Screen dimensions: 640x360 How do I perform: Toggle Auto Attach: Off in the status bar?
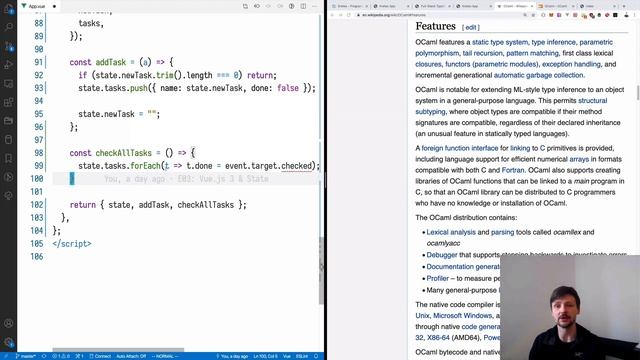[x=131, y=356]
